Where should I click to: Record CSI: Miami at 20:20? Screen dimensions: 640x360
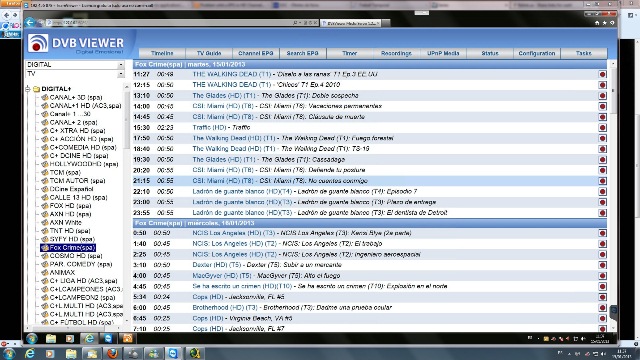602,170
